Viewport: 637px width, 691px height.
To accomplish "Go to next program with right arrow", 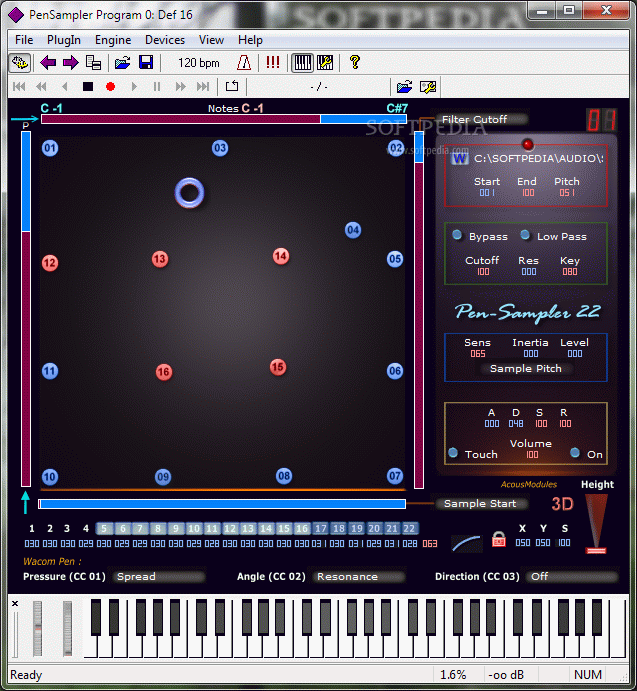I will coord(71,63).
